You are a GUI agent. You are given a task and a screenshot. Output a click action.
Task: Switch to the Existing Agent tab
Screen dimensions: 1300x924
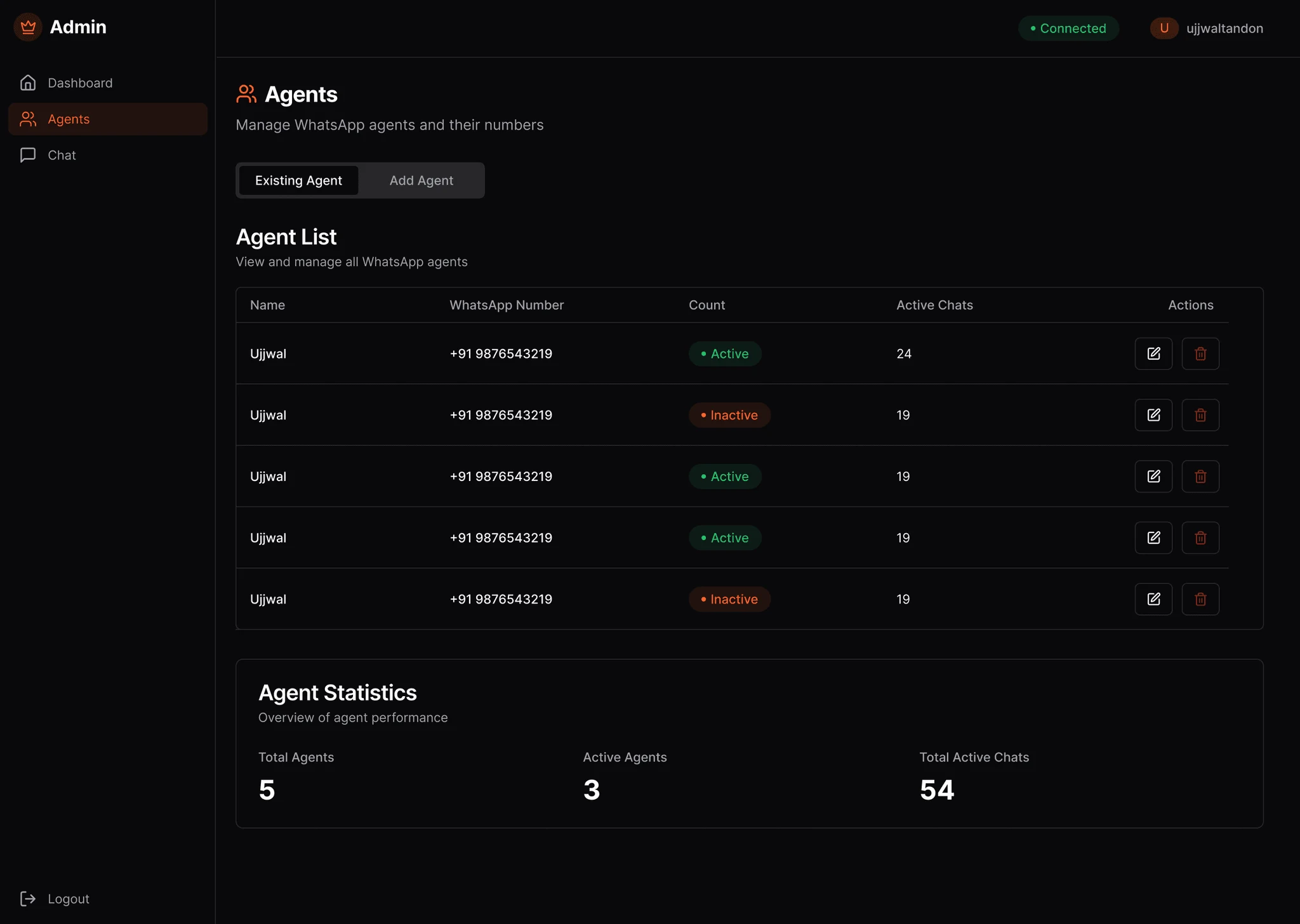pyautogui.click(x=298, y=180)
